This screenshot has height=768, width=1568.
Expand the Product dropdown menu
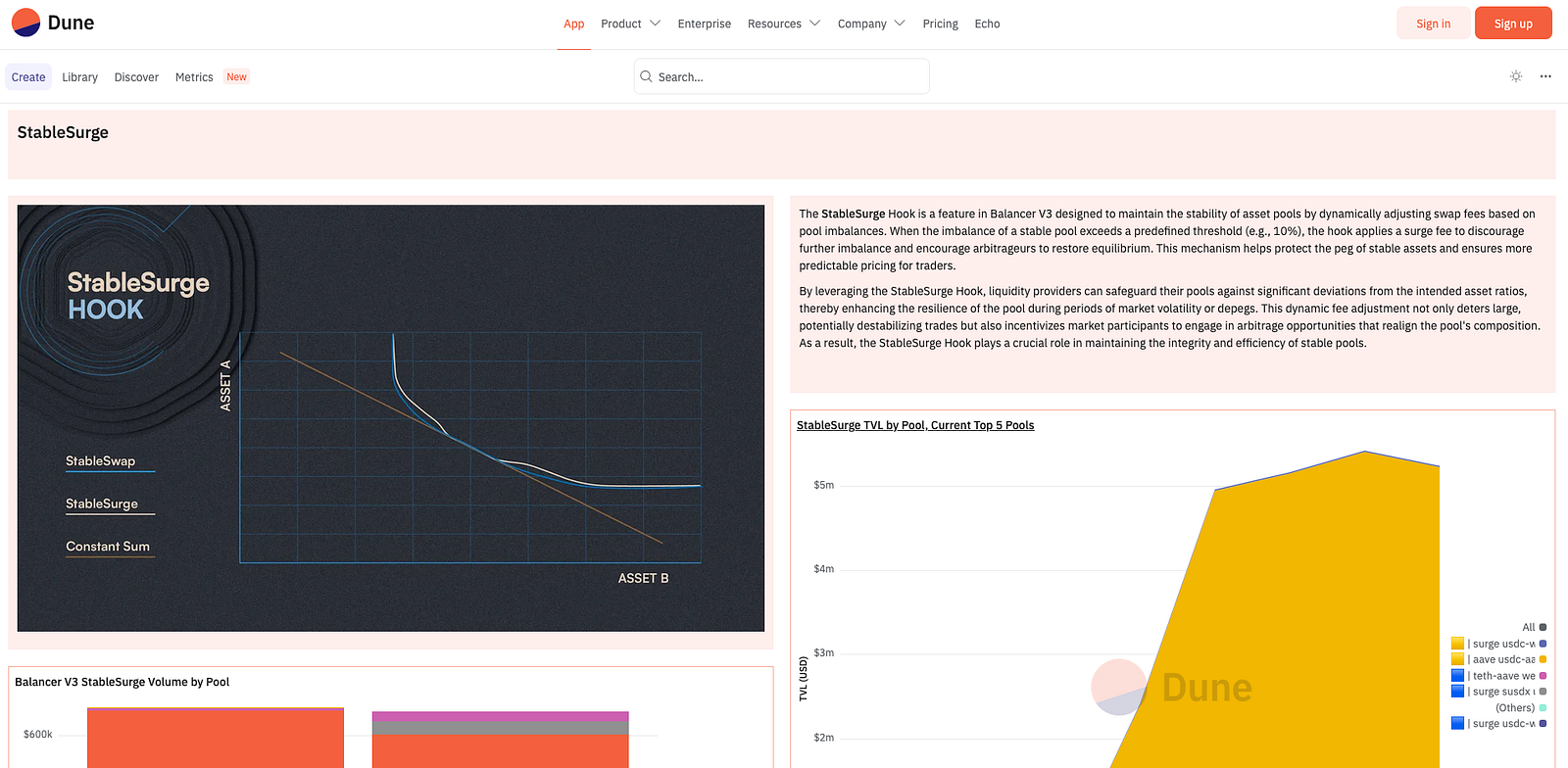[630, 24]
